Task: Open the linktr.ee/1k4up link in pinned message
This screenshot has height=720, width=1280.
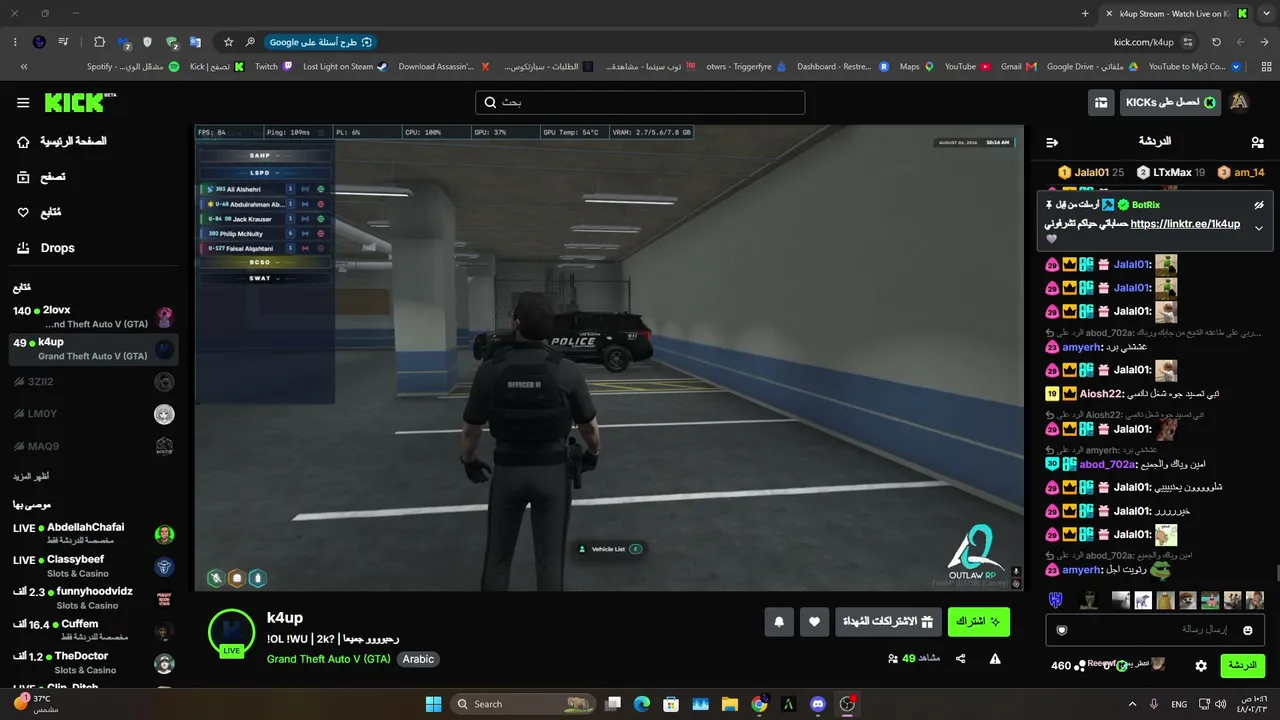Action: tap(1185, 224)
